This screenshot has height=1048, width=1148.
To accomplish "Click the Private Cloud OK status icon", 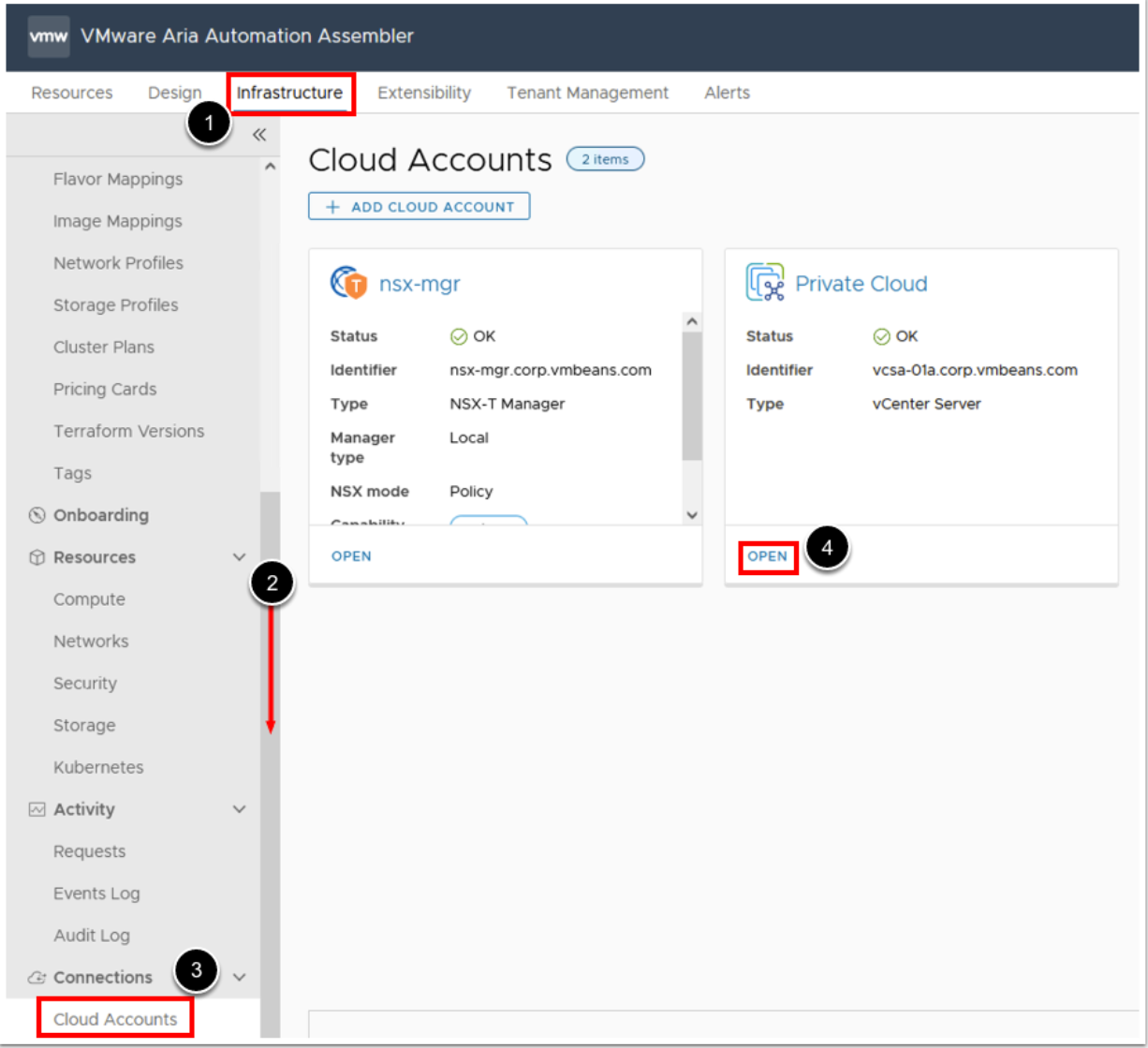I will point(881,337).
